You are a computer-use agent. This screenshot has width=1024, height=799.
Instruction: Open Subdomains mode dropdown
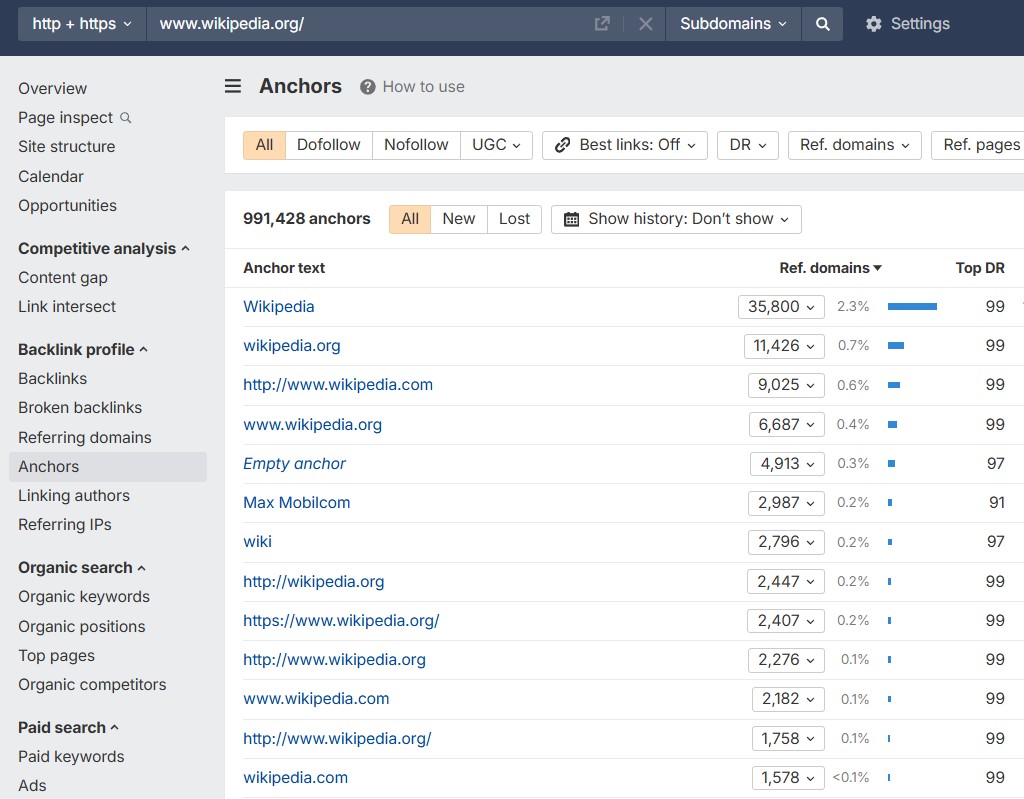[x=733, y=24]
